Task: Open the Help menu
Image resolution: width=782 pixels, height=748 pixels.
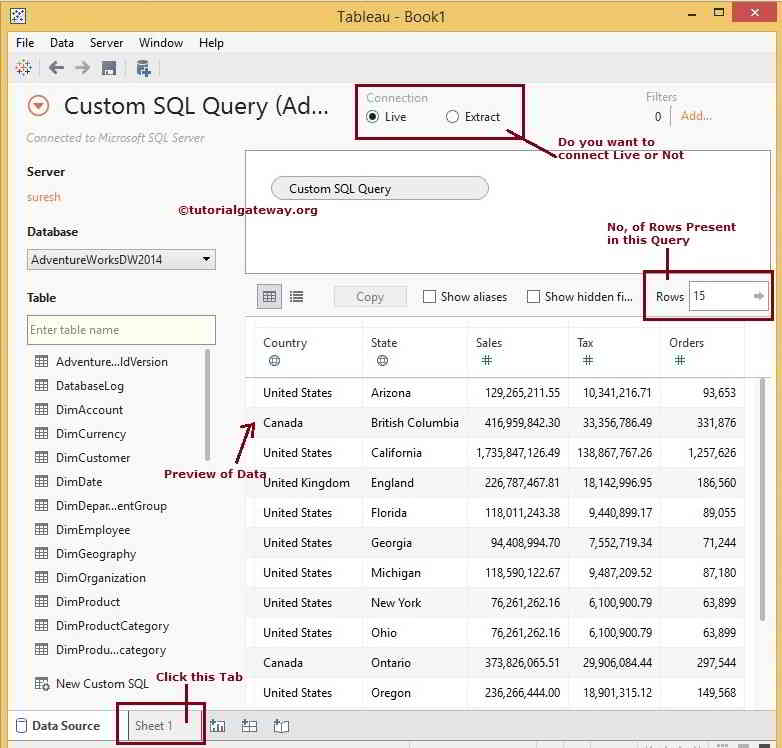Action: [211, 43]
